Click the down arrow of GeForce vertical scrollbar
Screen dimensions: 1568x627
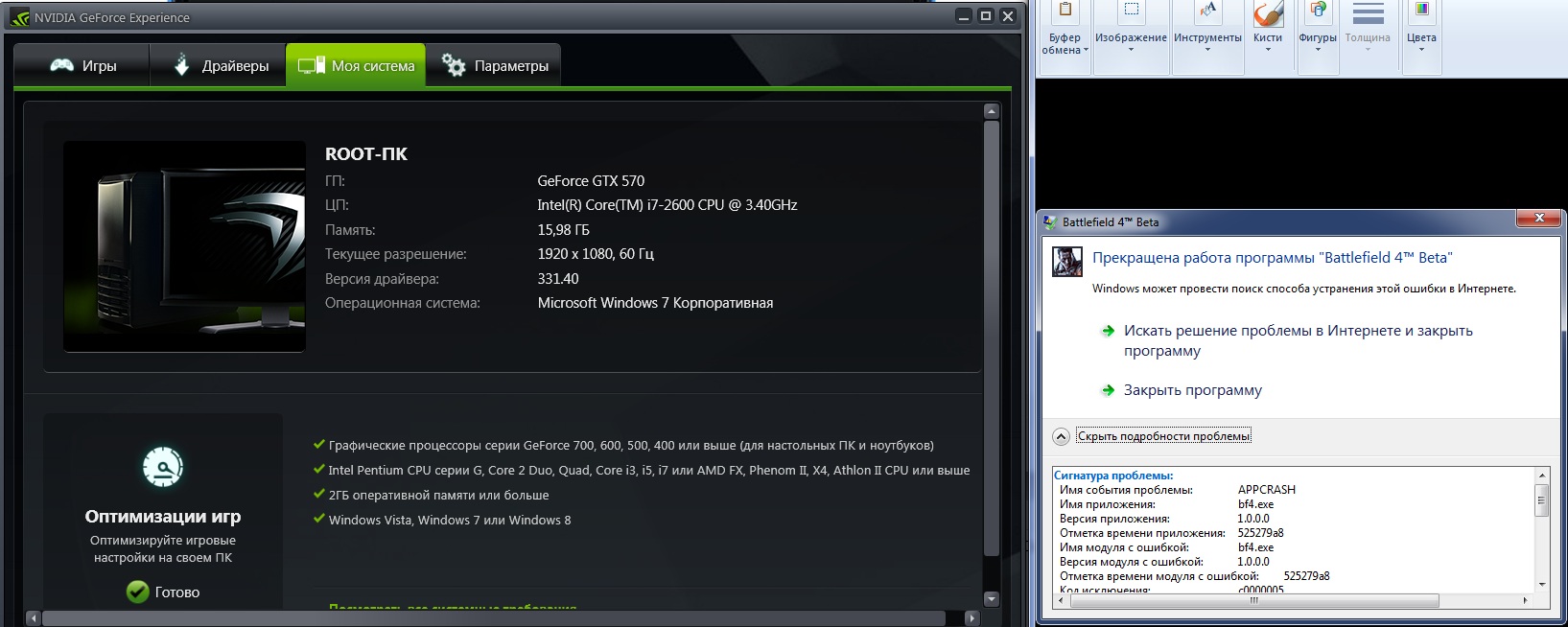992,599
